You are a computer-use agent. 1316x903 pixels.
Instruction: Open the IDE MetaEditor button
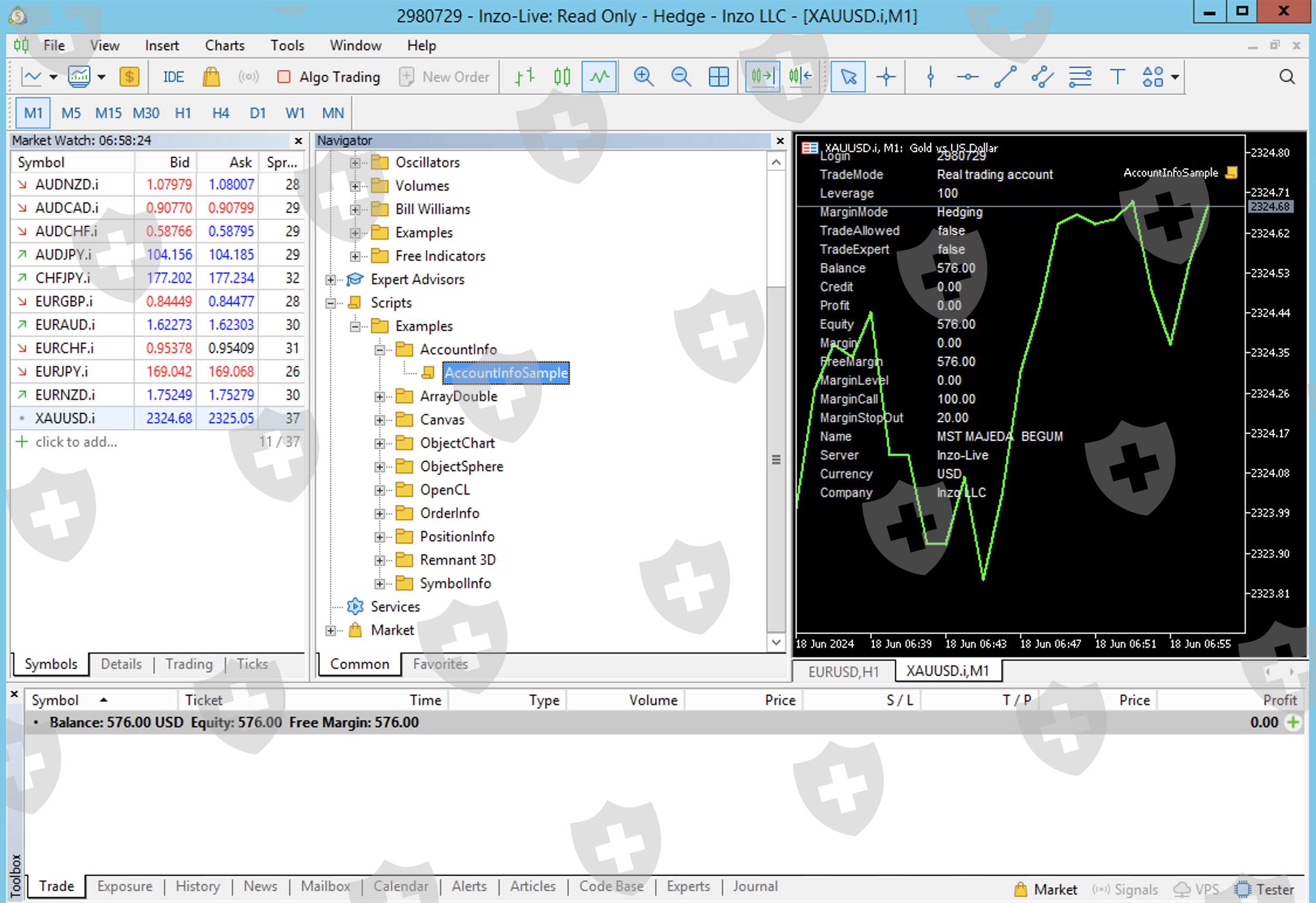coord(173,77)
